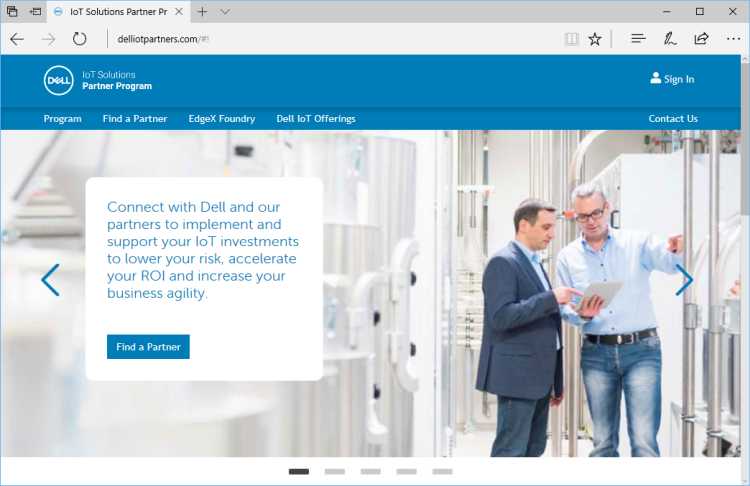Go back using browser back arrow

click(17, 39)
